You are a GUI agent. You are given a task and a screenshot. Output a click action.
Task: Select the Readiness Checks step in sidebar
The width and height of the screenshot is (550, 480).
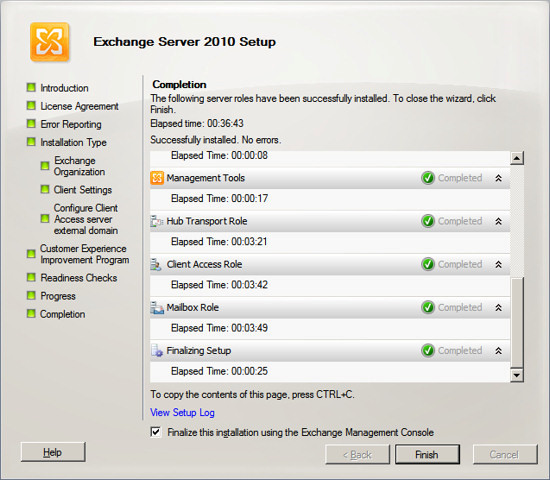point(79,278)
